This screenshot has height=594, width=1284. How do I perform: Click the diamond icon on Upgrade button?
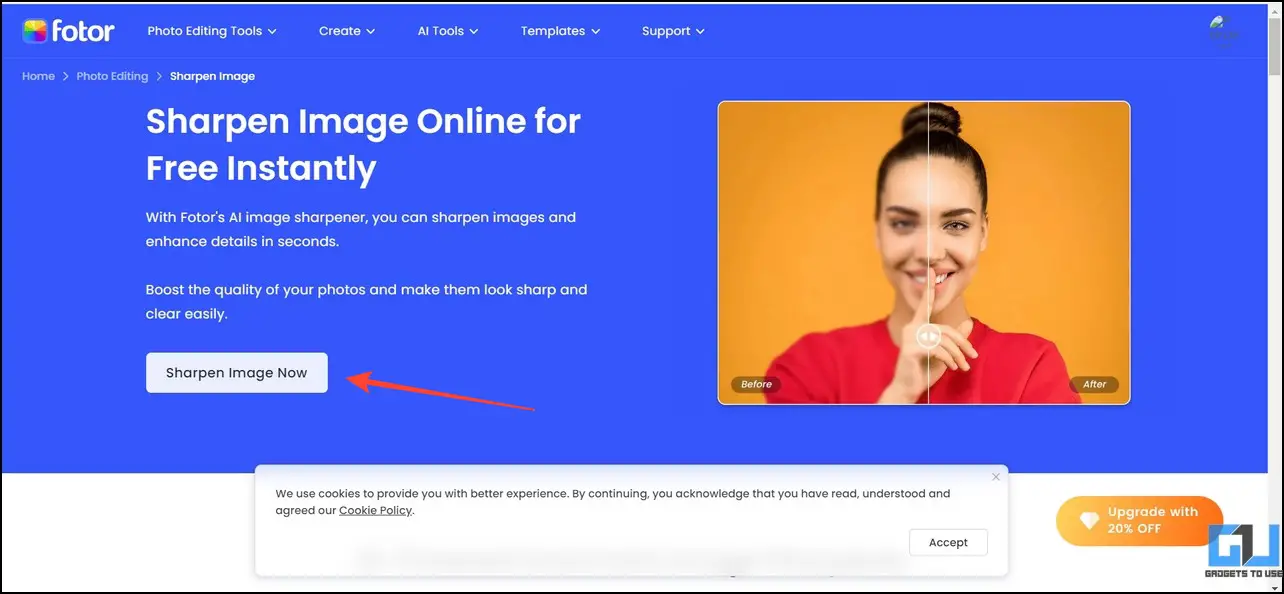1088,521
